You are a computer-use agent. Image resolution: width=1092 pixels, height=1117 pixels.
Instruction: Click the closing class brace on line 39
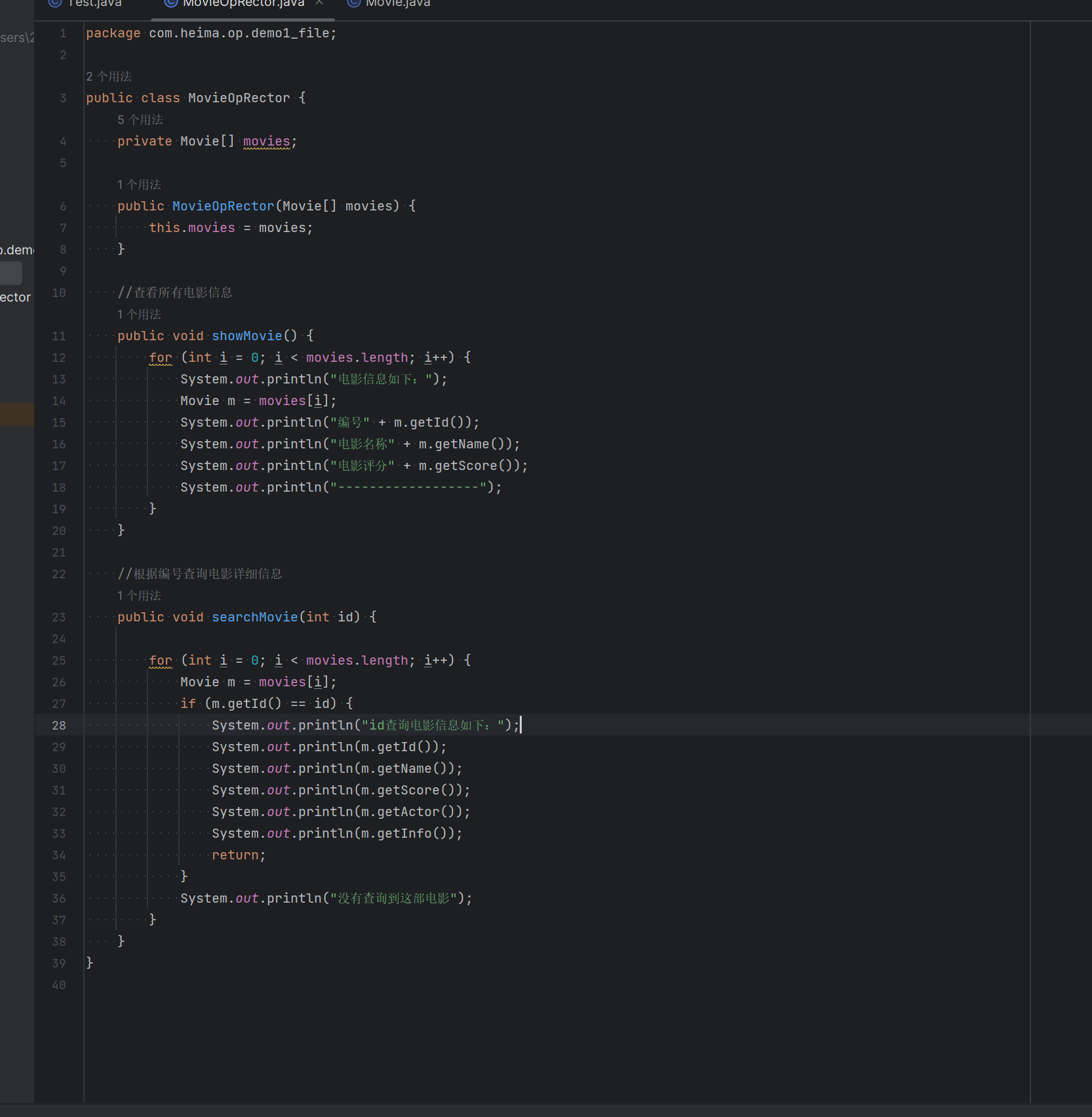pyautogui.click(x=90, y=963)
